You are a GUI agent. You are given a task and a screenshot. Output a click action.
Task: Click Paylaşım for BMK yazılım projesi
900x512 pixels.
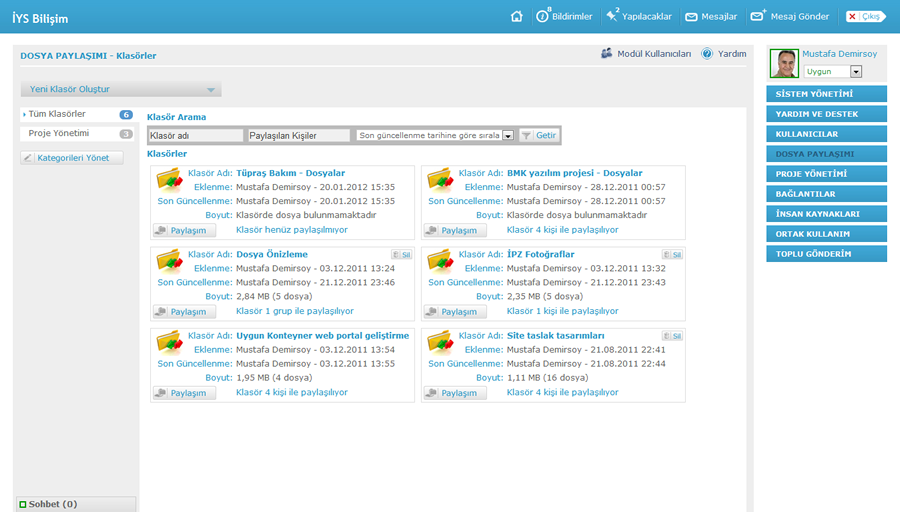pos(454,230)
